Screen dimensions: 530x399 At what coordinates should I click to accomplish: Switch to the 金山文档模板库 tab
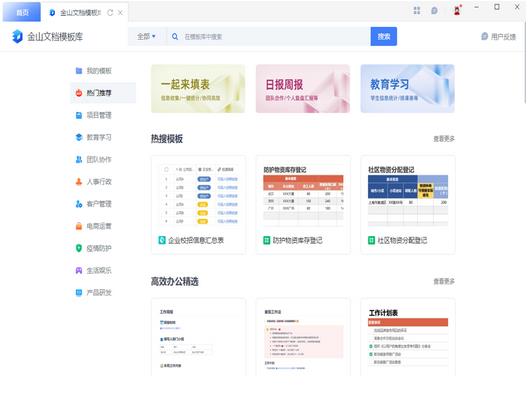(80, 13)
